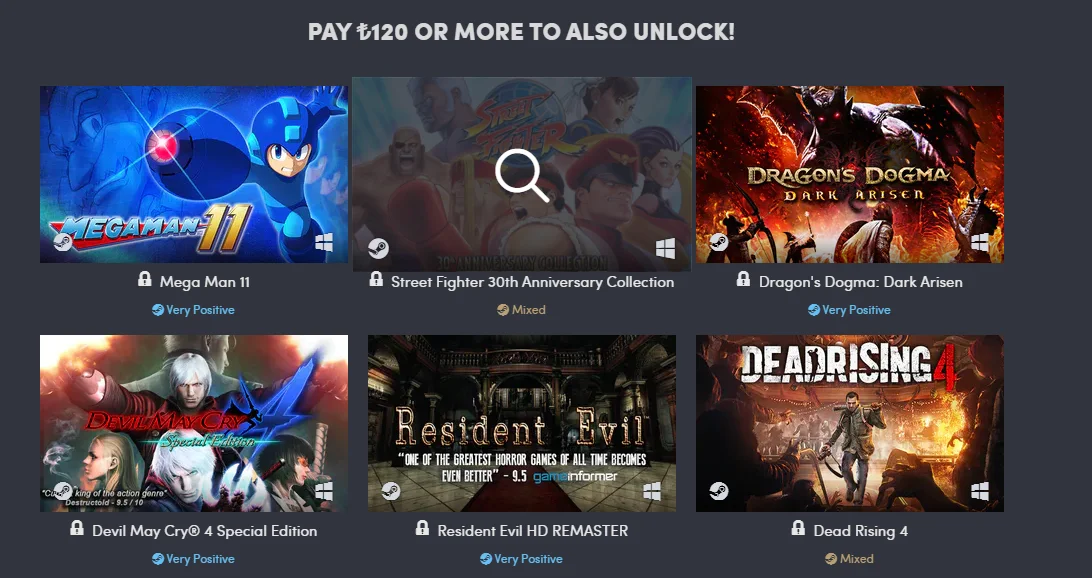Open Street Fighter 30th Anniversary Collection title
Viewport: 1092px width, 578px height.
[532, 282]
